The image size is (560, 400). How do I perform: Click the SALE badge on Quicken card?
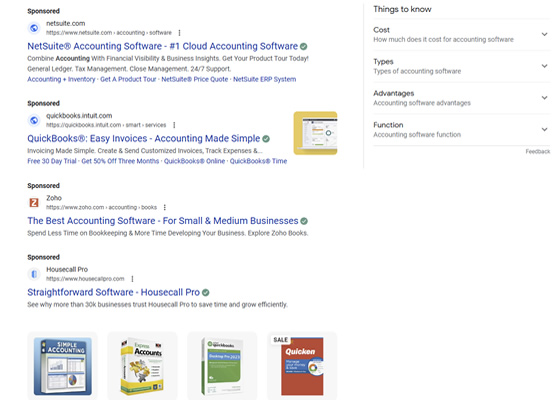[x=281, y=340]
